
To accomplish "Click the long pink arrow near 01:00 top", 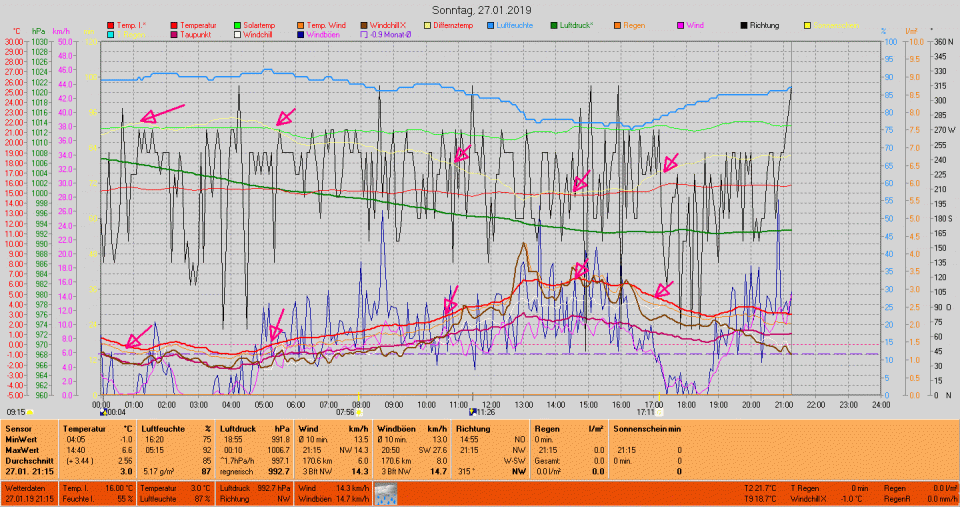I will [162, 113].
